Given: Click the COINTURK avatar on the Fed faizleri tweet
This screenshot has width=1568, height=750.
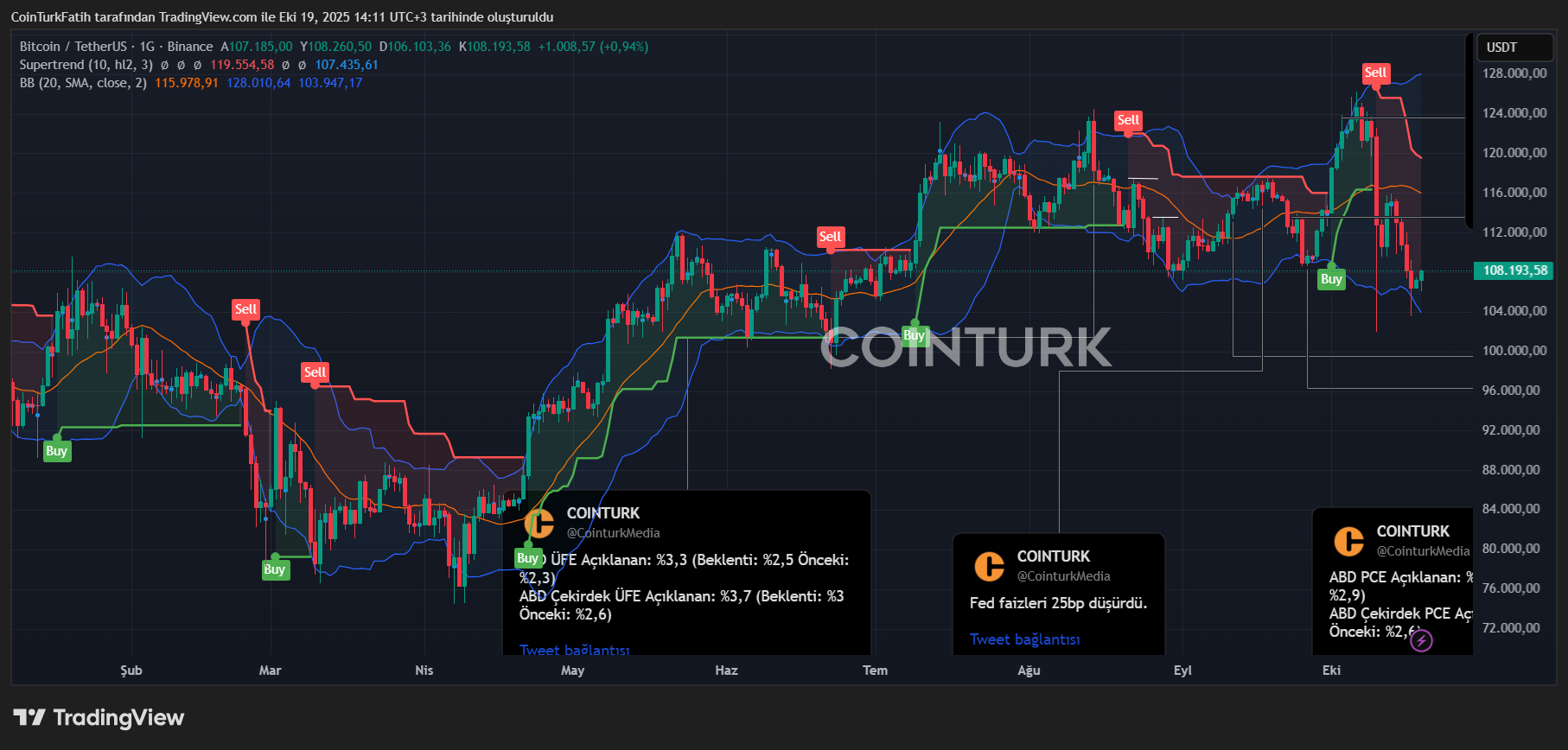Looking at the screenshot, I should [990, 566].
